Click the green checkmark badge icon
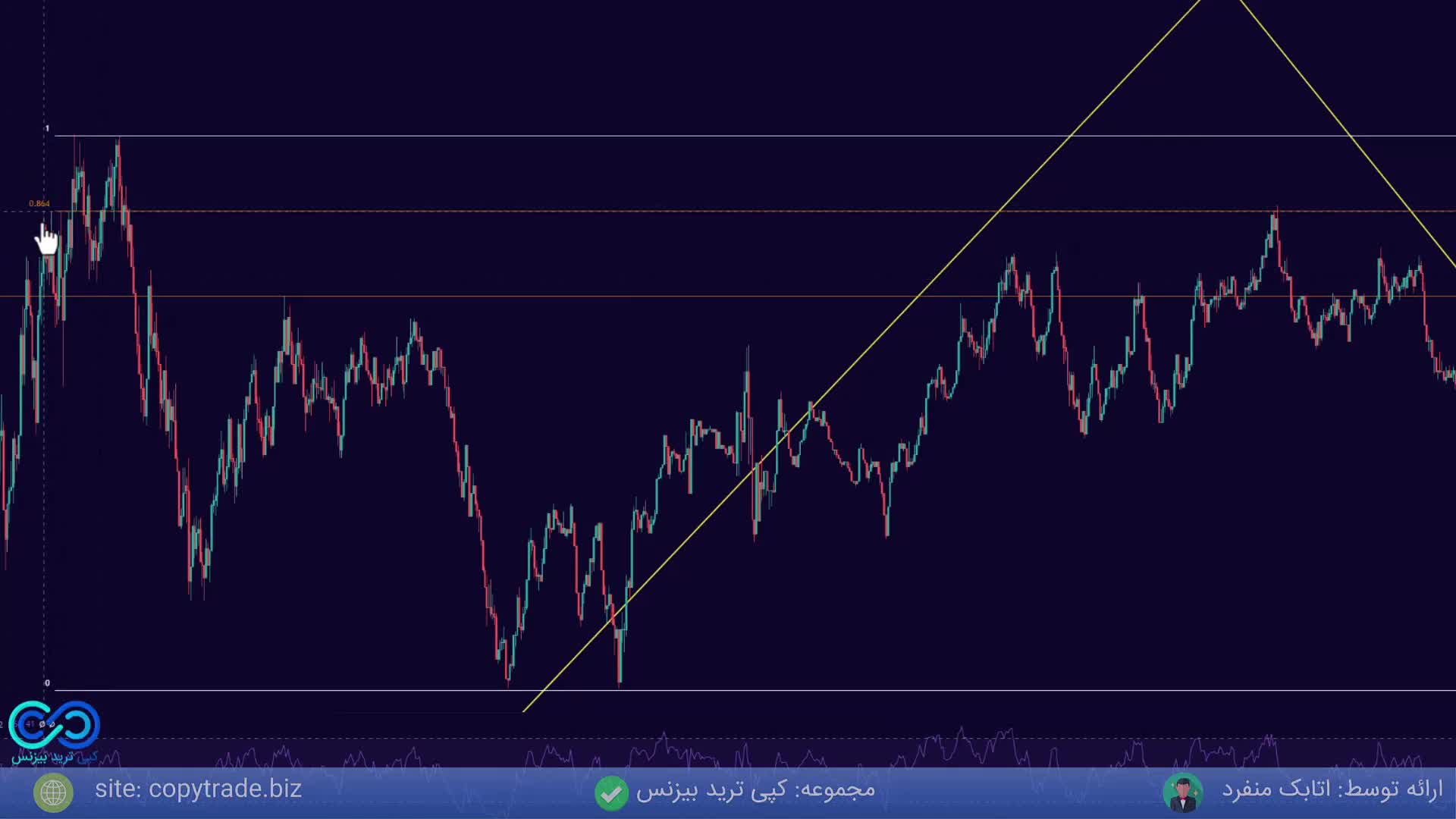1456x819 pixels. click(611, 792)
